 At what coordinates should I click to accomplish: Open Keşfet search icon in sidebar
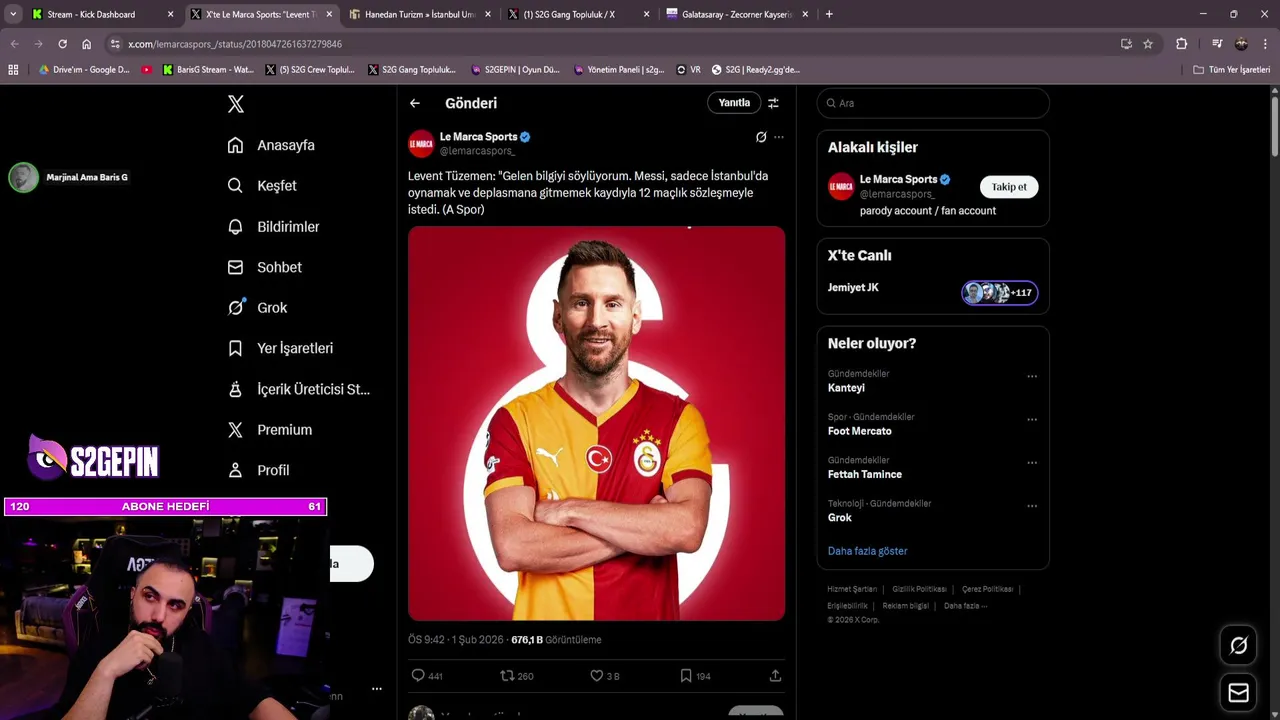point(235,186)
